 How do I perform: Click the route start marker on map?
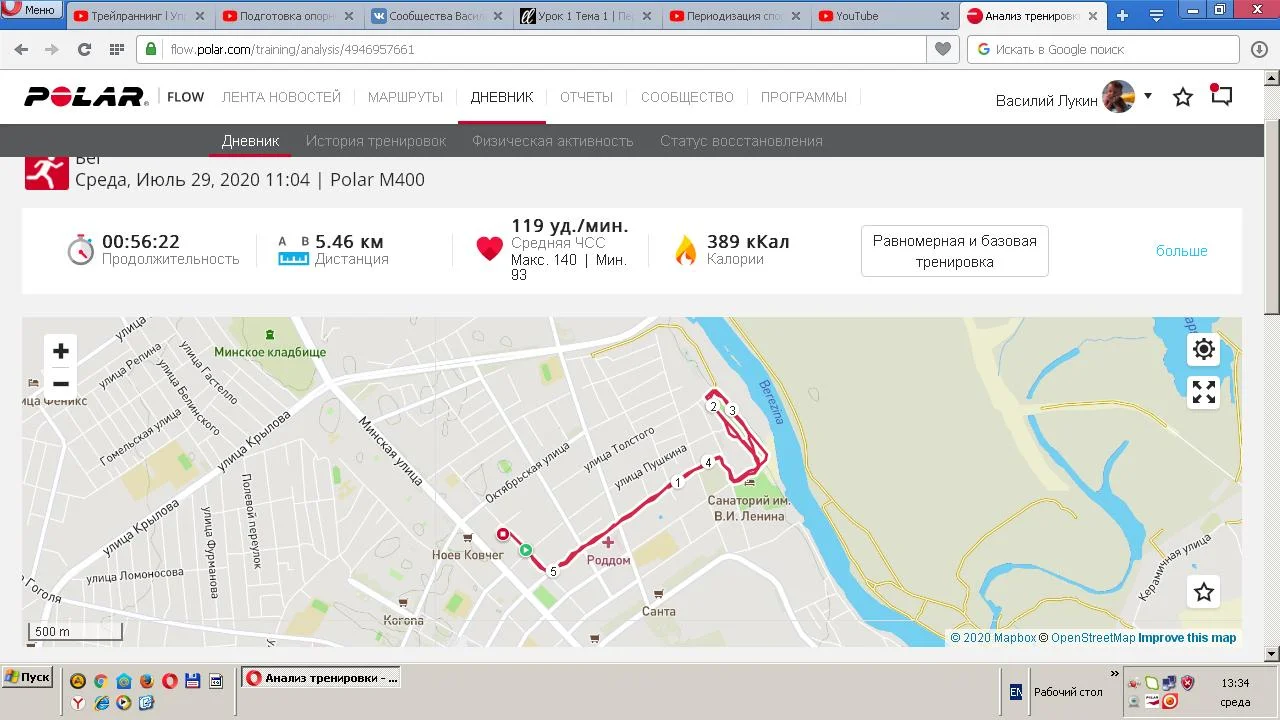[526, 549]
